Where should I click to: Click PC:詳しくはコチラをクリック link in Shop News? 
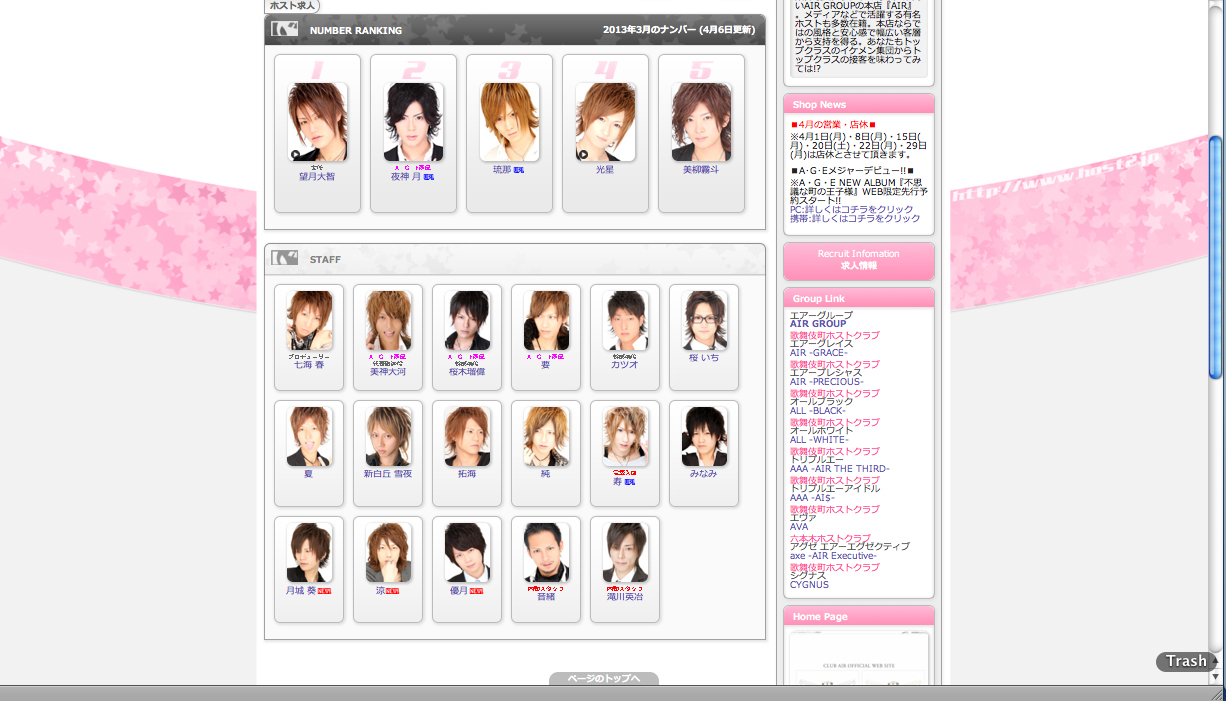pos(851,209)
